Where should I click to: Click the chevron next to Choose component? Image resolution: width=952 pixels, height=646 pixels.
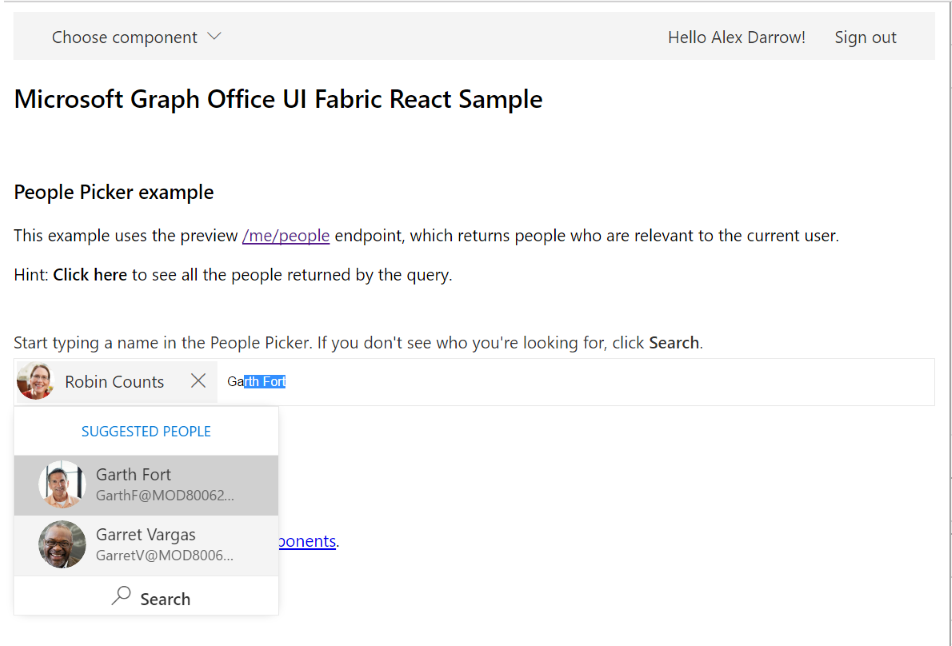pos(214,36)
